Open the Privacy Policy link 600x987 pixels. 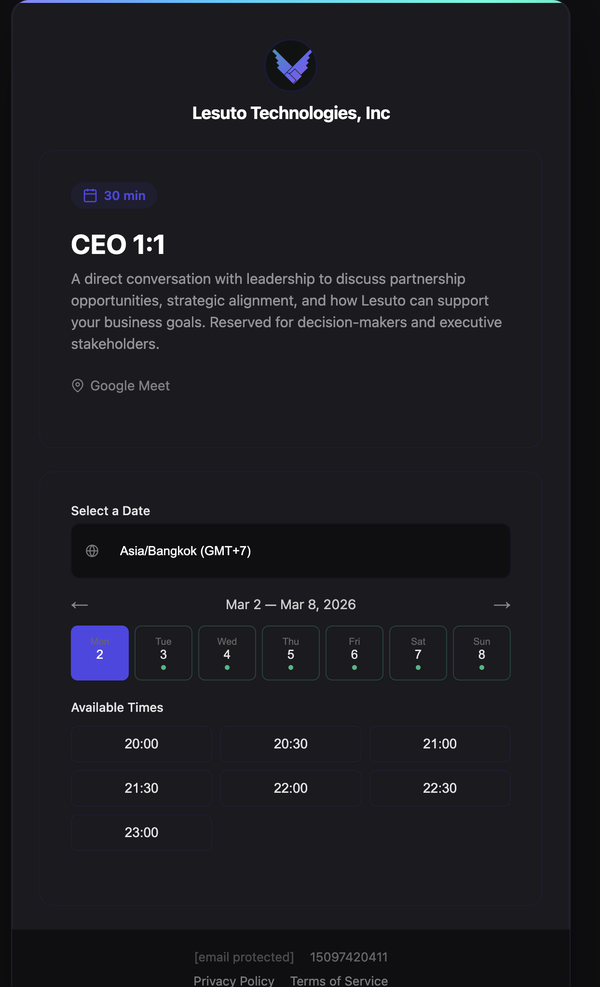234,981
